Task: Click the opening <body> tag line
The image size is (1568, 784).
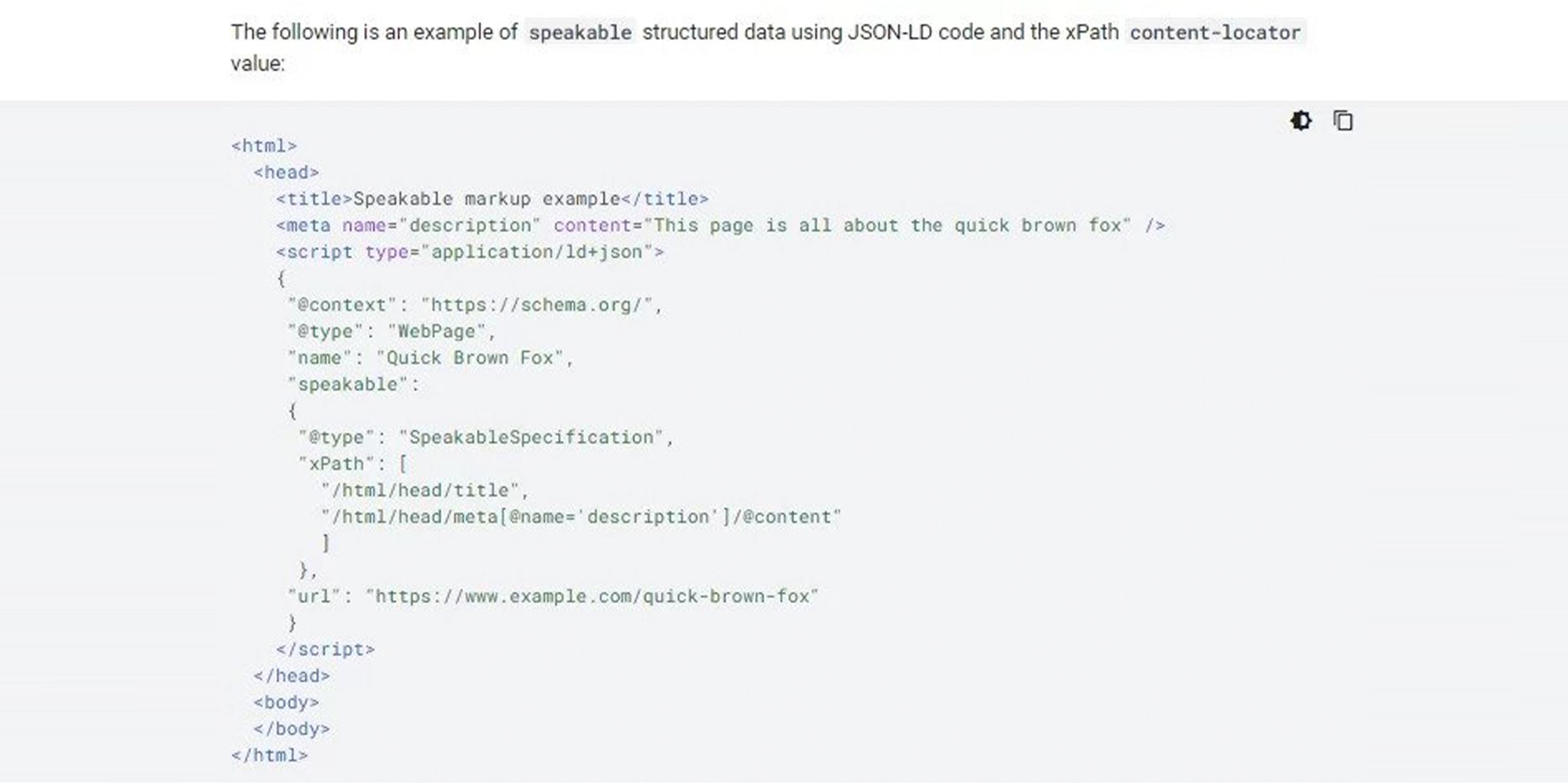Action: 286,702
